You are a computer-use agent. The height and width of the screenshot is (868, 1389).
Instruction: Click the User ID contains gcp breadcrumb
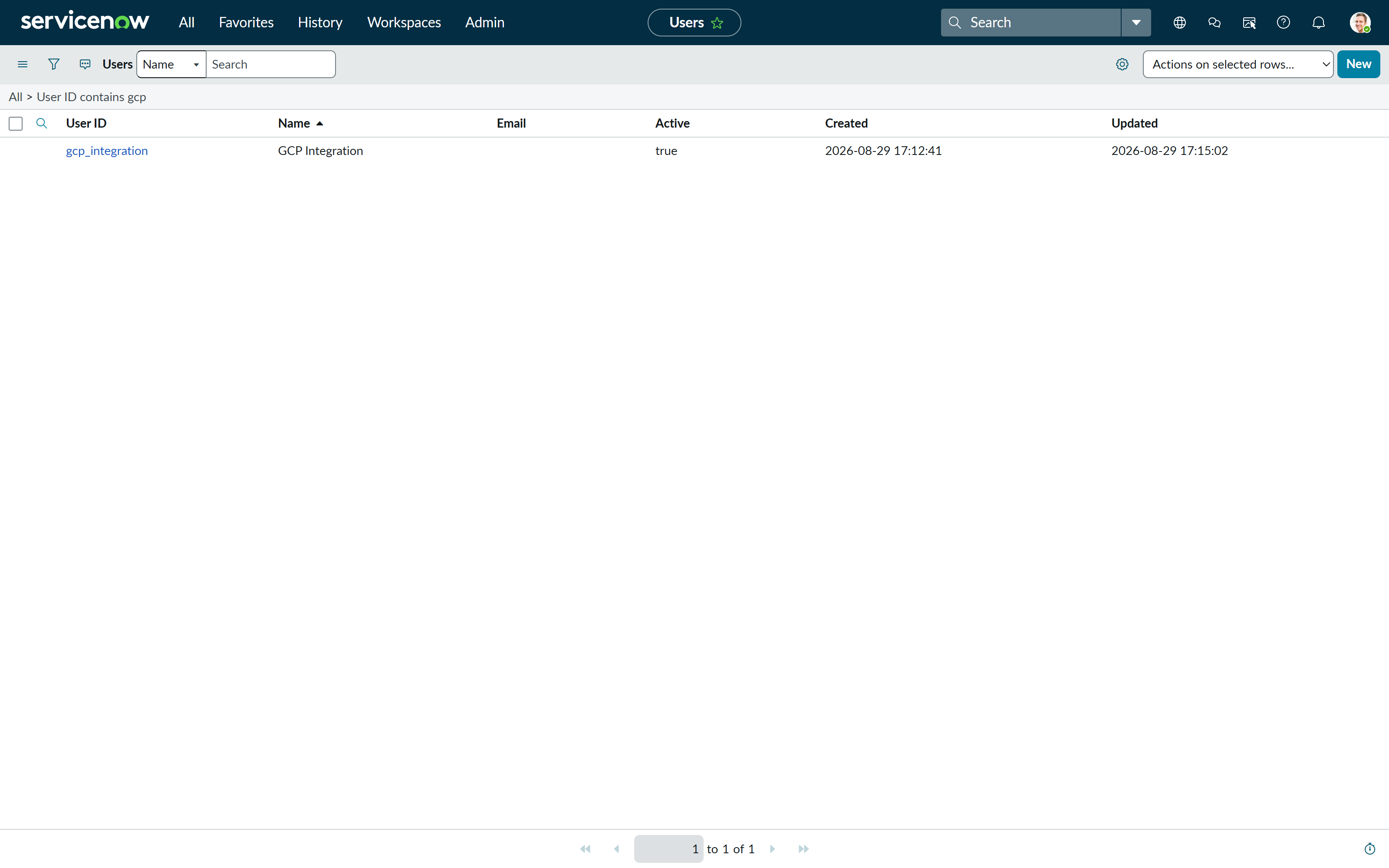[x=91, y=96]
